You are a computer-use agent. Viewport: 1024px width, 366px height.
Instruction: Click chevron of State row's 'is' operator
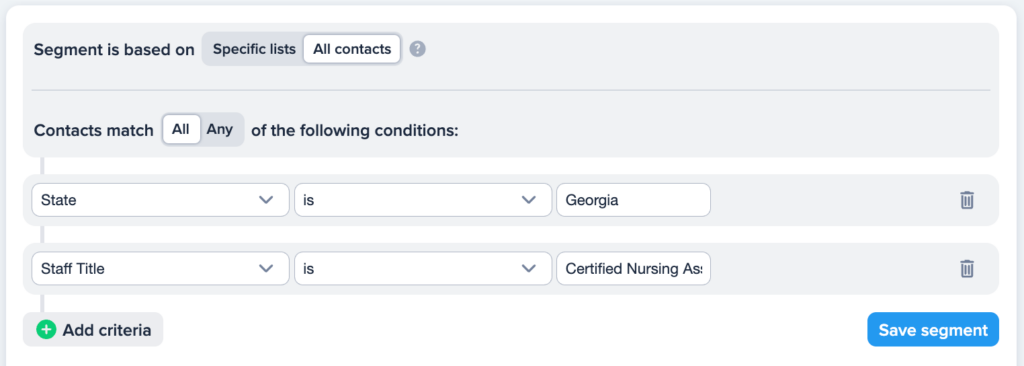pos(528,200)
